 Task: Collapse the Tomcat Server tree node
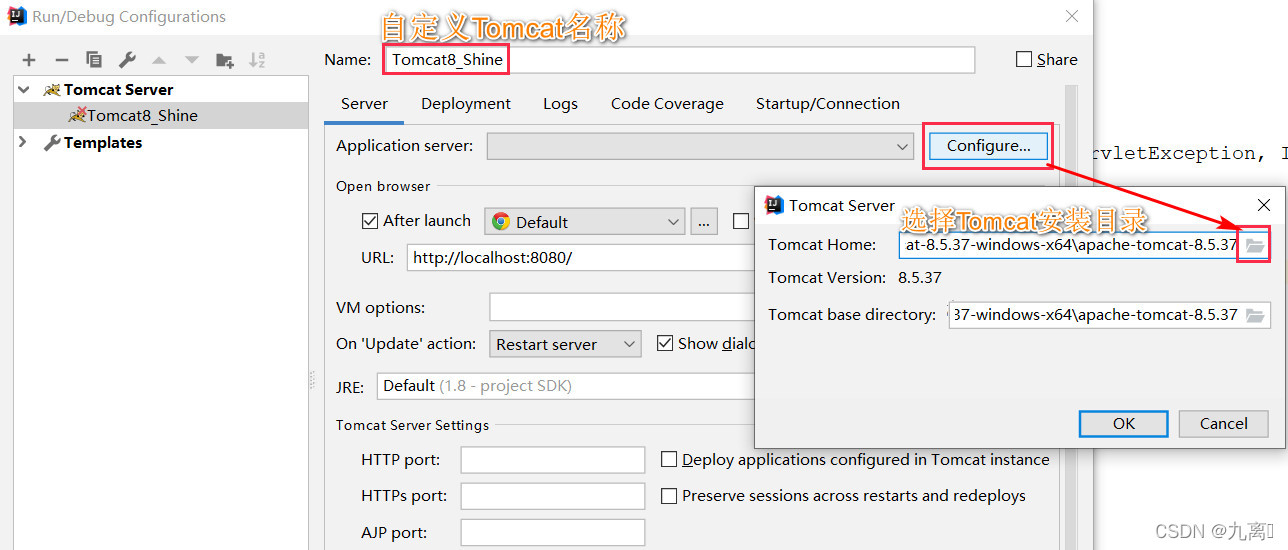tap(24, 89)
